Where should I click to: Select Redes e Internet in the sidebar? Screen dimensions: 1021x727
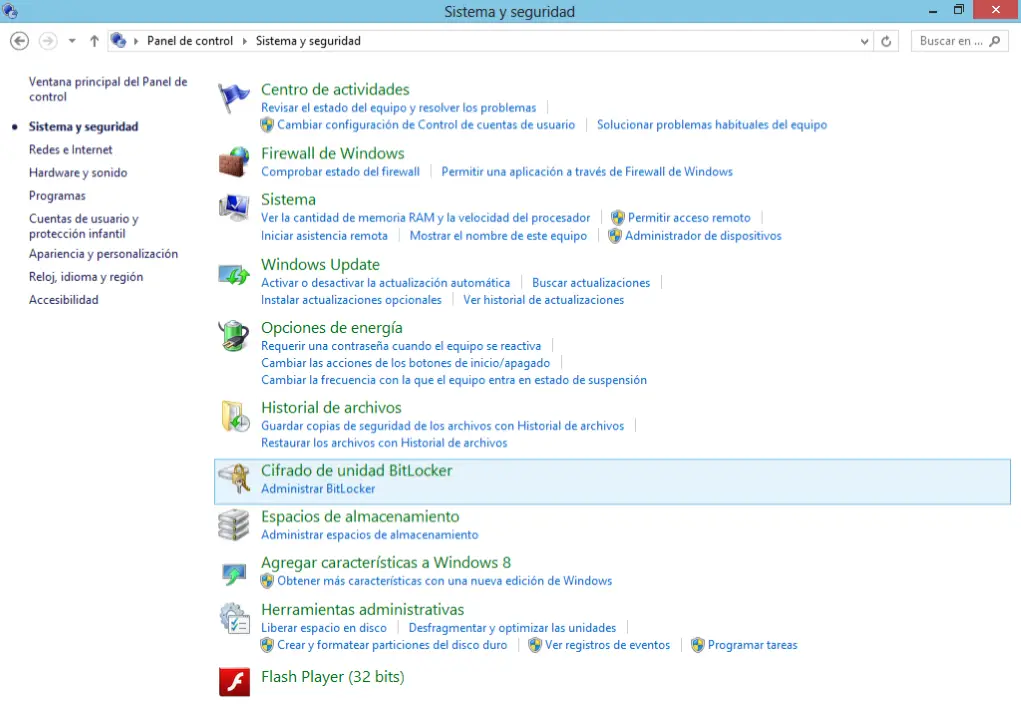pyautogui.click(x=70, y=150)
